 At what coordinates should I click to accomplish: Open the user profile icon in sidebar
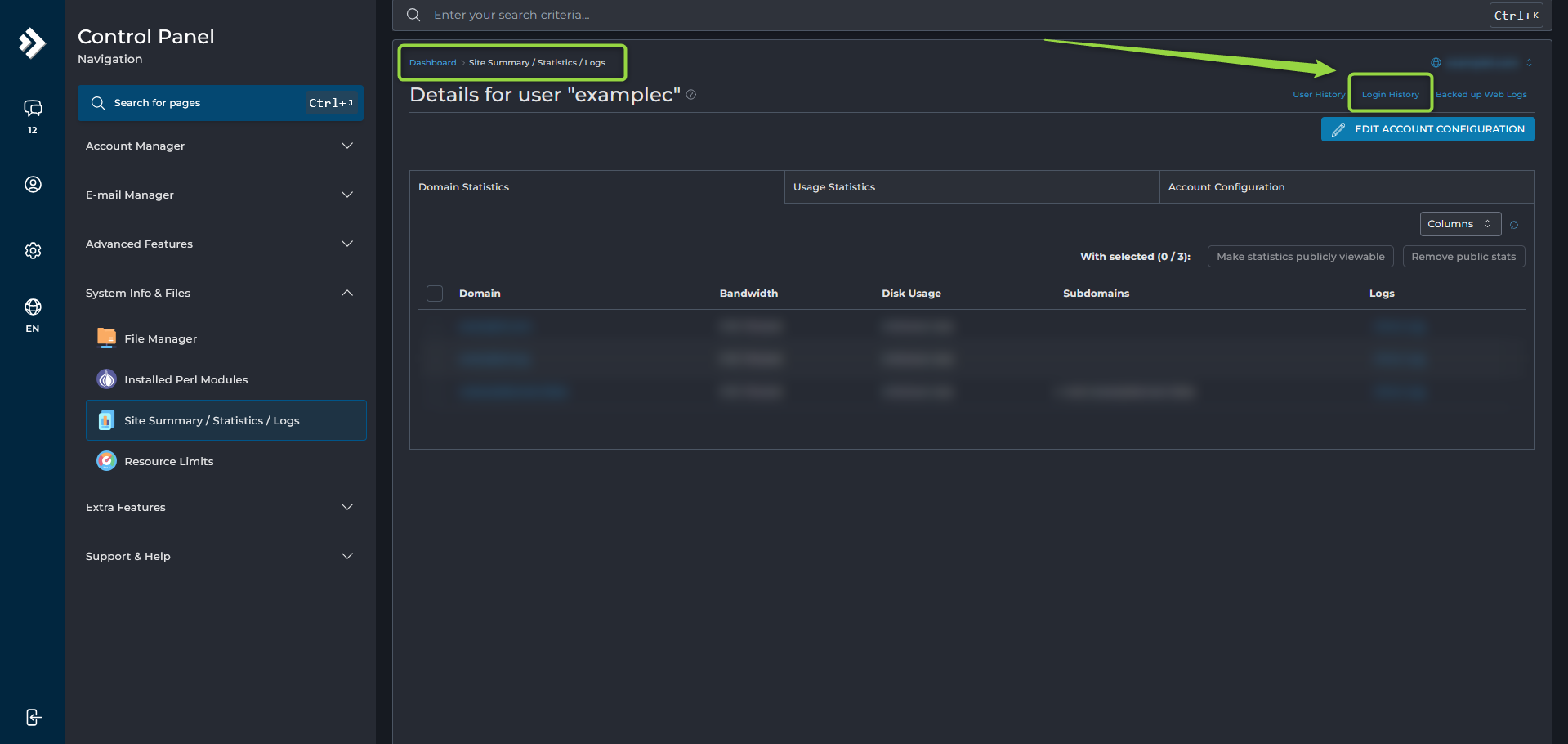[33, 184]
